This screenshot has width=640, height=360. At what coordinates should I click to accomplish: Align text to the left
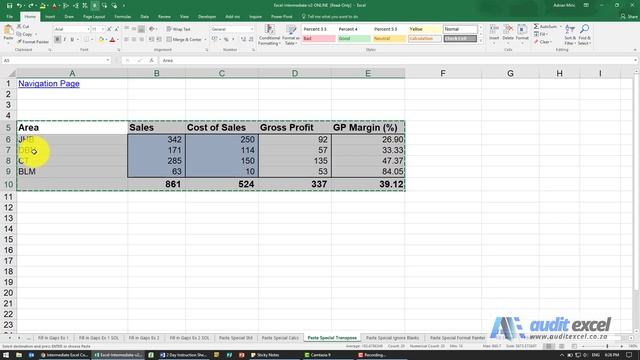click(127, 40)
